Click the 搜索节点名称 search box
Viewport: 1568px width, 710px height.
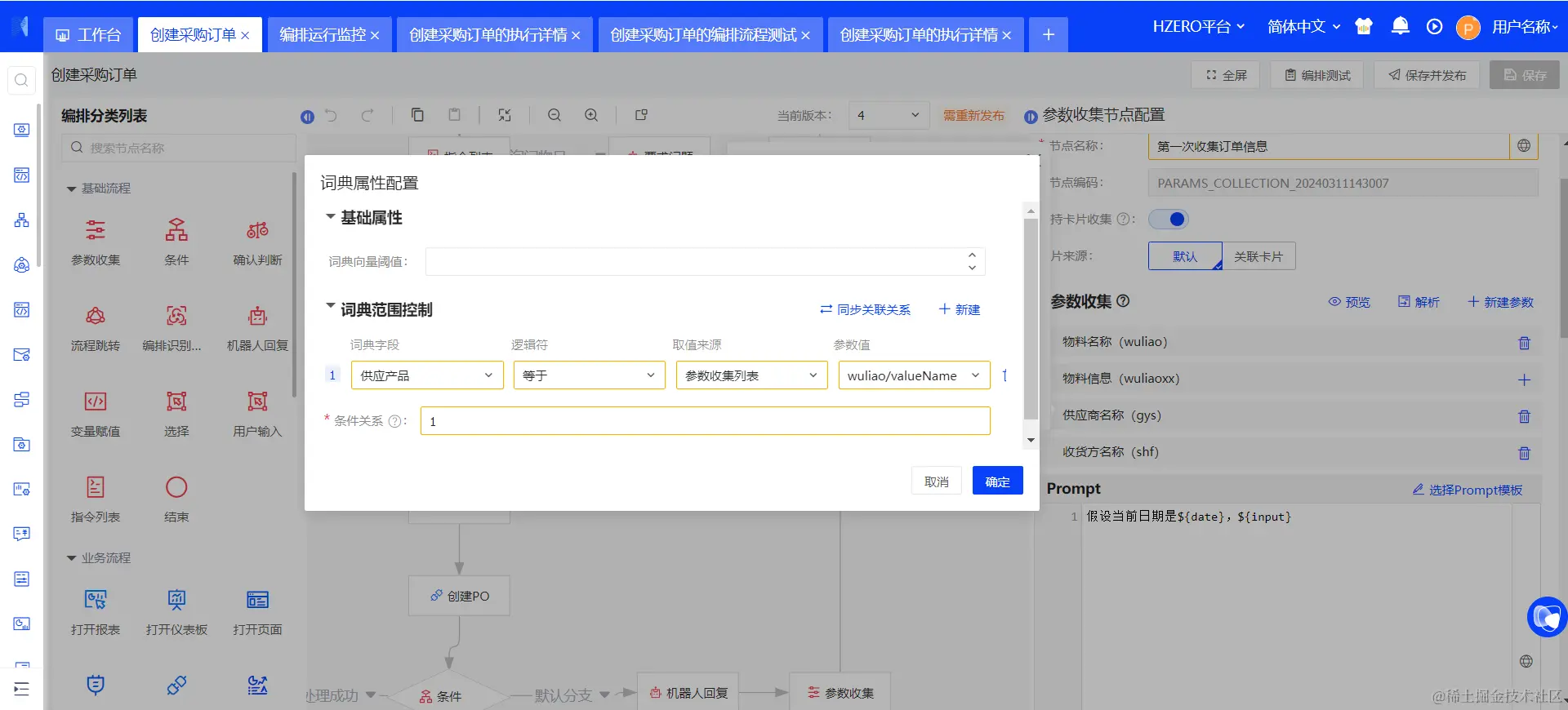click(178, 148)
